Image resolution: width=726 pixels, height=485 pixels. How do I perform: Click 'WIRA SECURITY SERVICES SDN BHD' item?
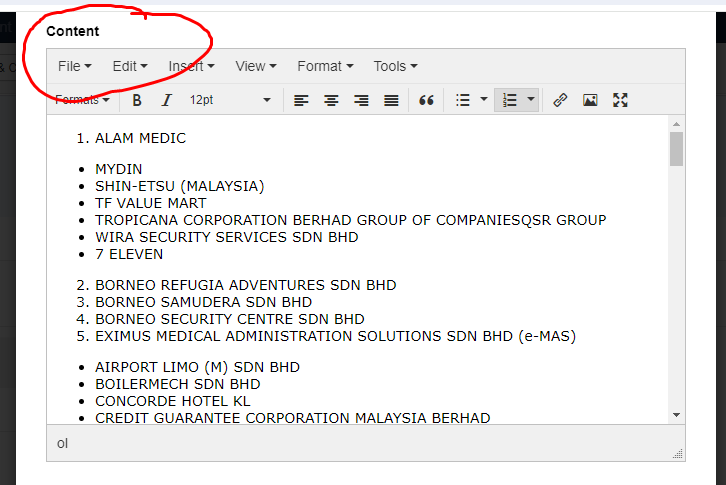[226, 237]
